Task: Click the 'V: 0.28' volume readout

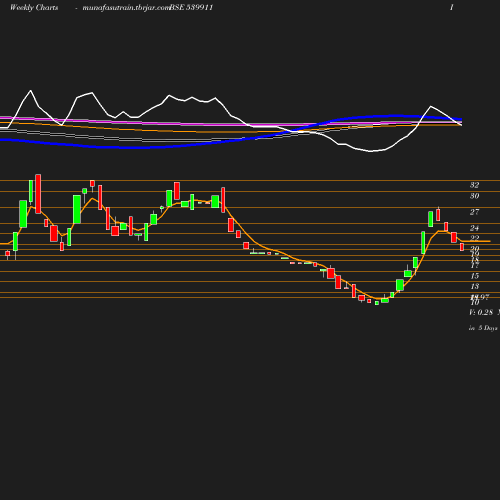Action: 481,312
